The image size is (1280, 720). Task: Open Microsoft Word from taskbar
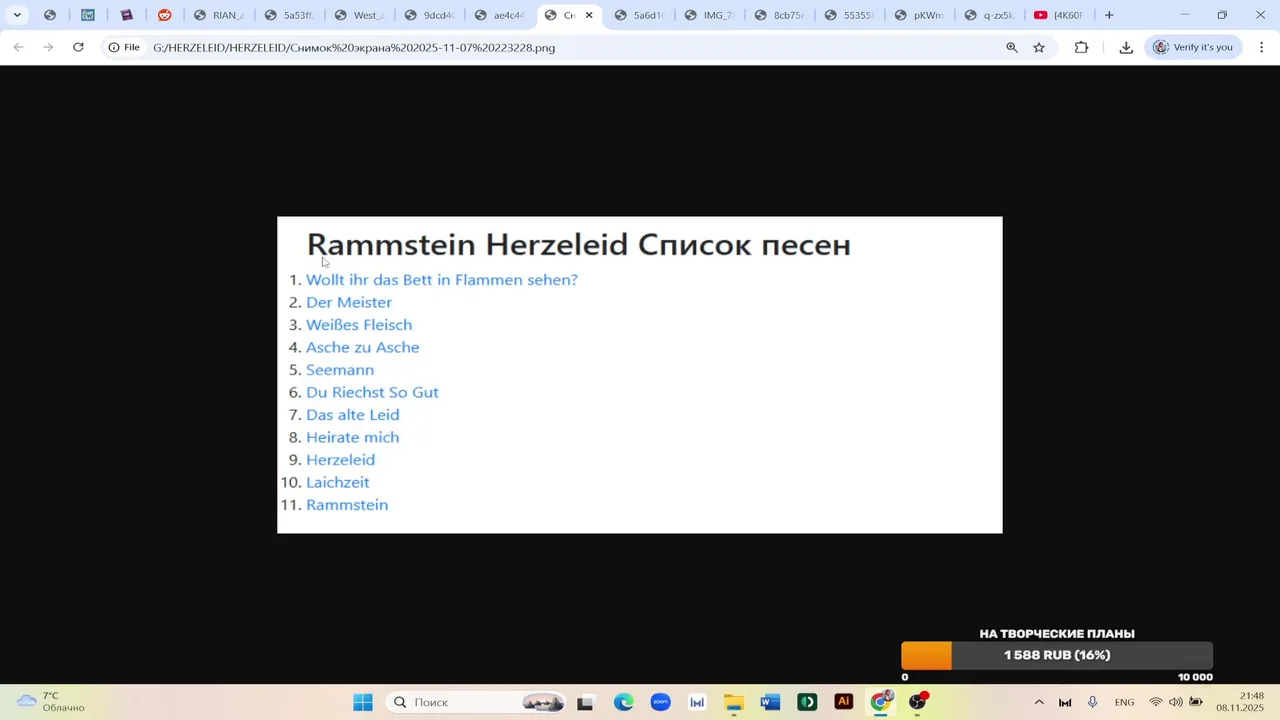(770, 702)
